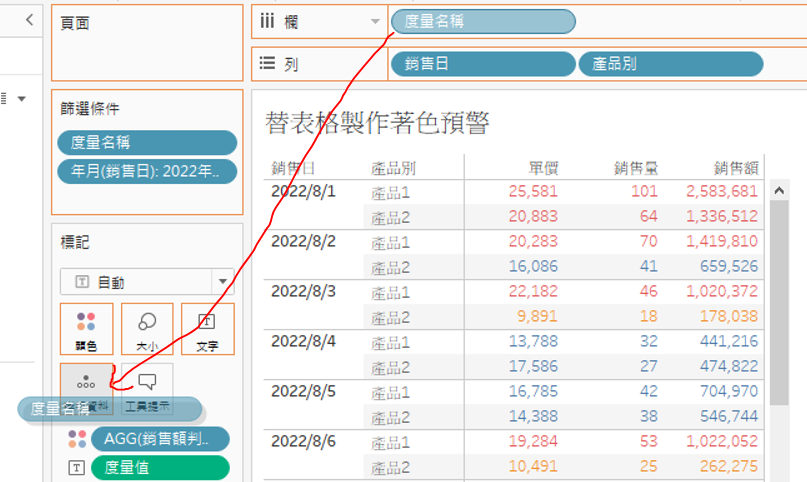Screen dimensions: 807x482
Task: Select the date row 2022/8/4
Action: click(303, 341)
